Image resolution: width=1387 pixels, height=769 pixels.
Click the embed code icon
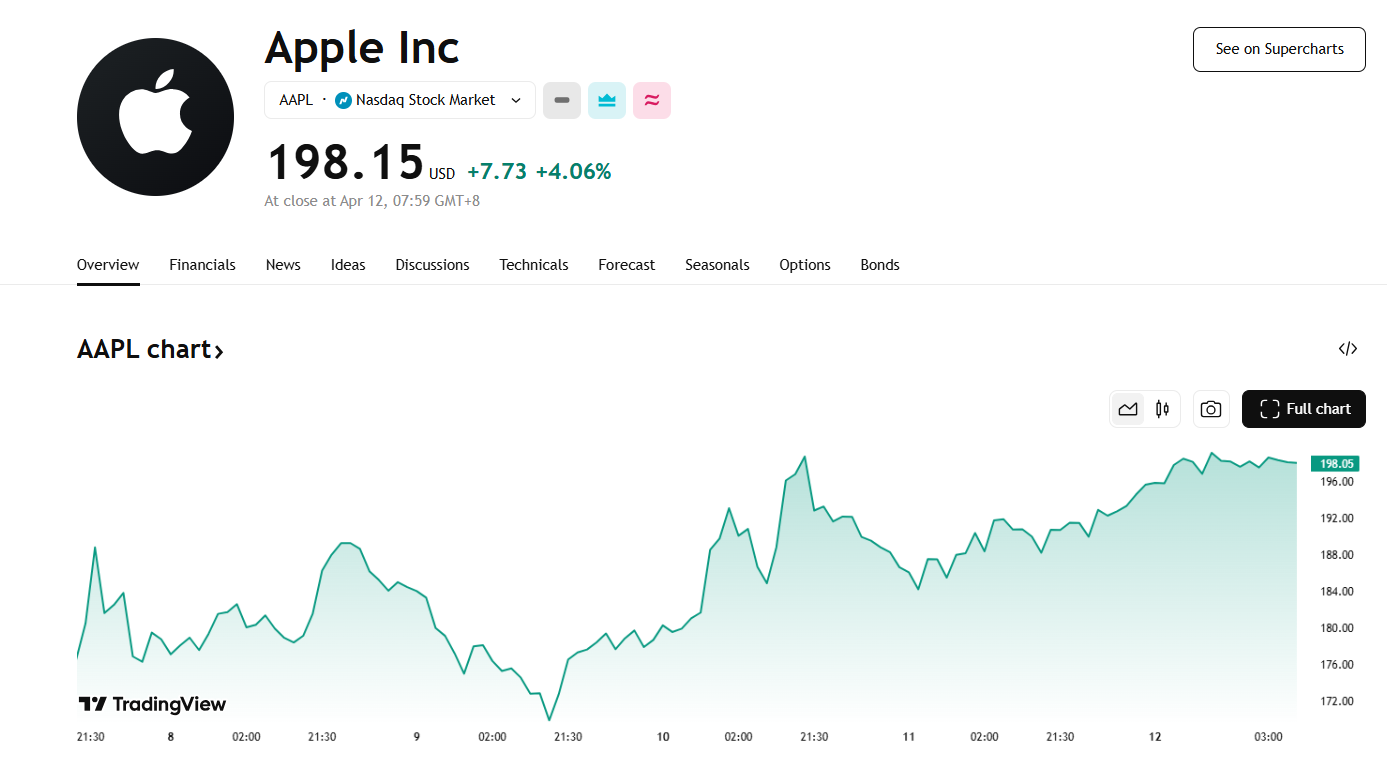click(x=1348, y=349)
